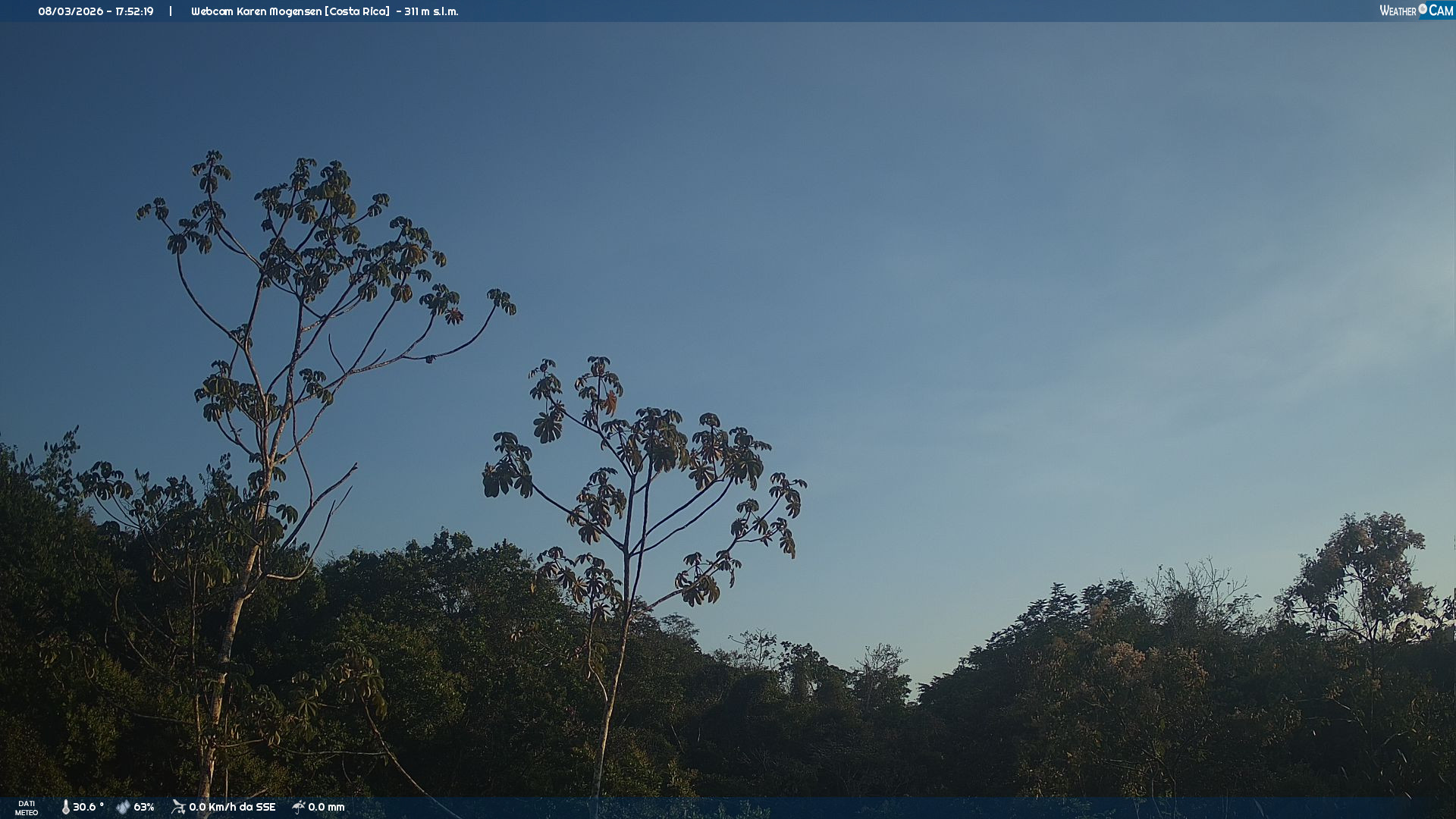Click the rain umbrella precipitation icon
The height and width of the screenshot is (819, 1456).
point(299,807)
